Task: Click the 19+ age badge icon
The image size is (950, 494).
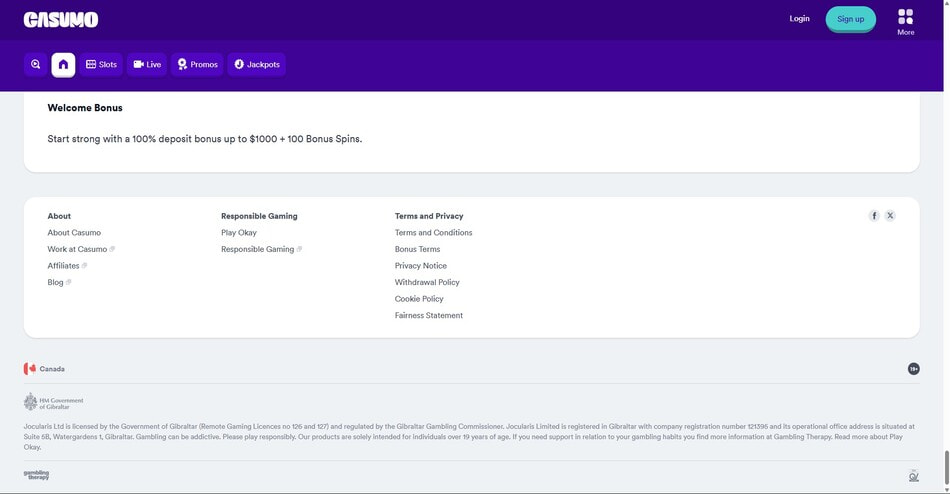Action: click(x=914, y=369)
